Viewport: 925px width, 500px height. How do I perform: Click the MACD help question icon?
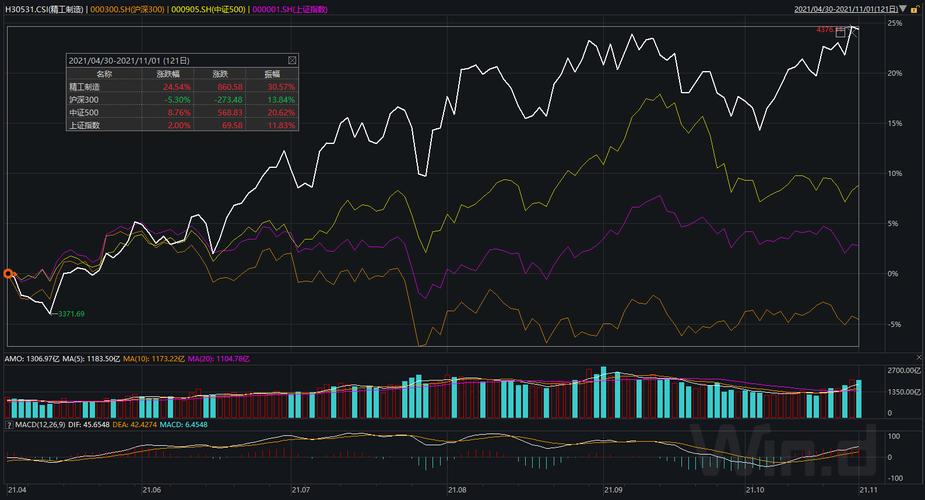(x=9, y=425)
